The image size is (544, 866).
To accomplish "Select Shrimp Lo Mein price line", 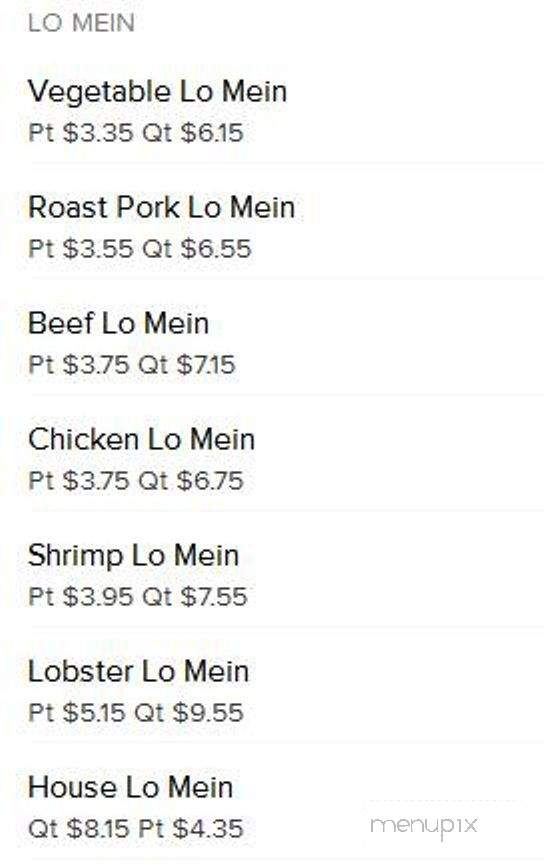I will pyautogui.click(x=138, y=596).
